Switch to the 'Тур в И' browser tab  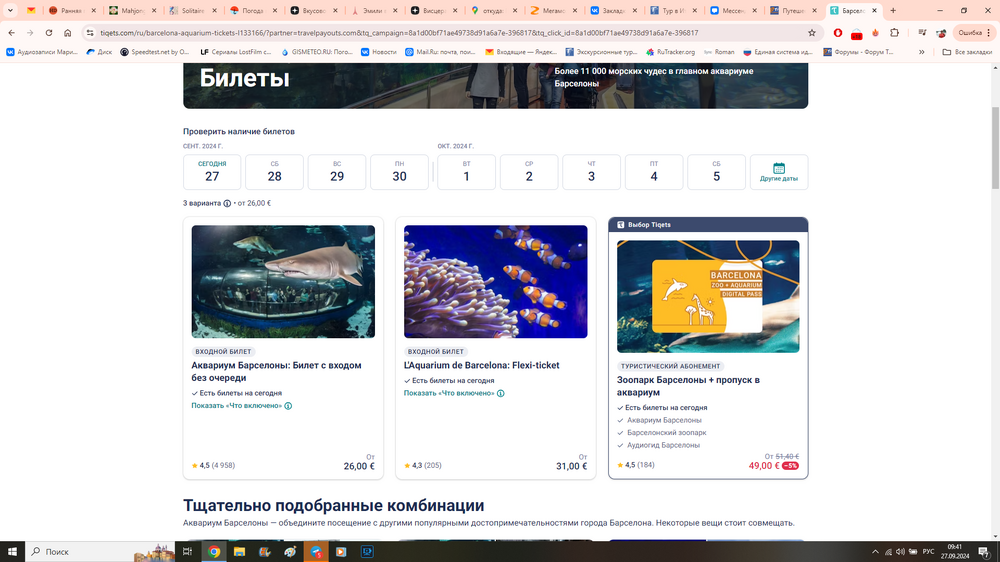(673, 10)
